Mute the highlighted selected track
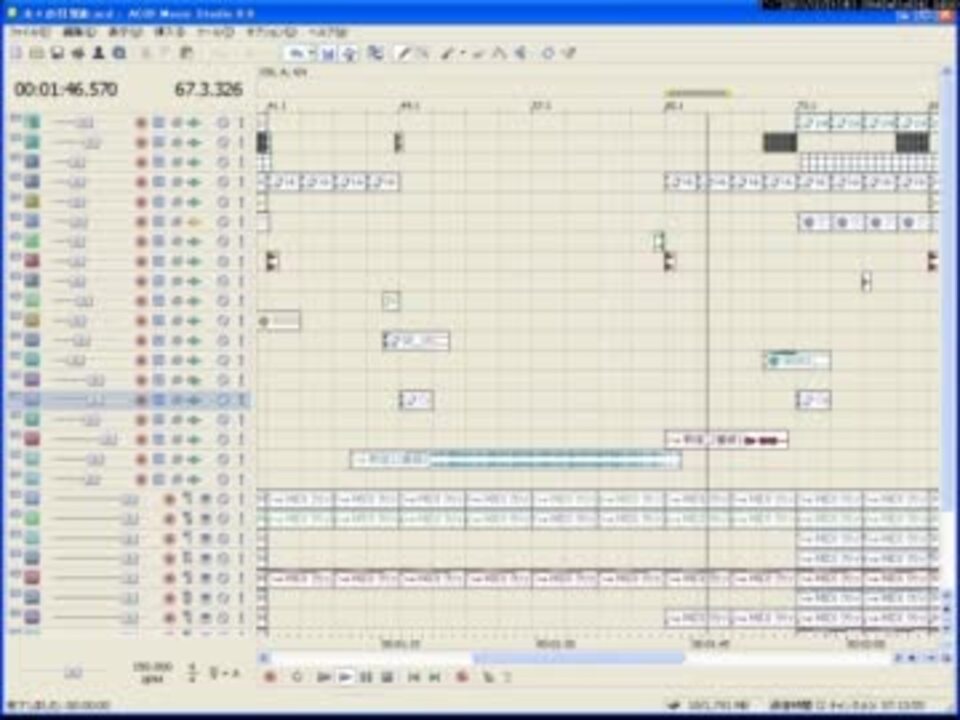This screenshot has width=960, height=720. [x=223, y=400]
